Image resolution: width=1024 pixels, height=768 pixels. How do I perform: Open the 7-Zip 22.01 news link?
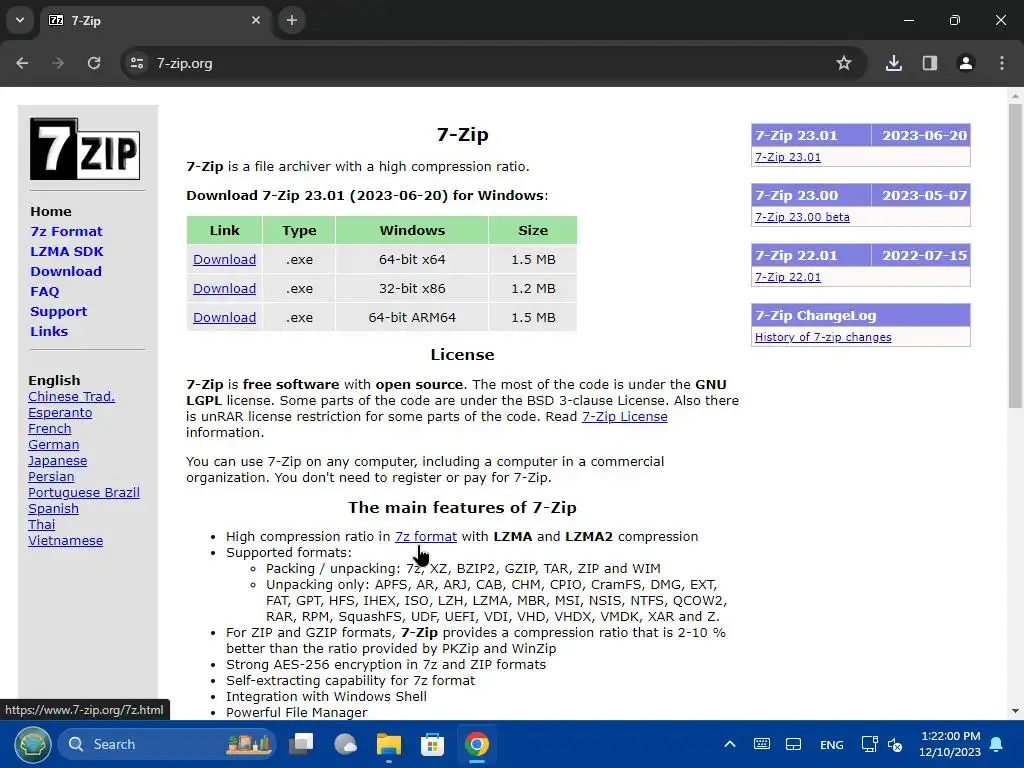click(788, 277)
